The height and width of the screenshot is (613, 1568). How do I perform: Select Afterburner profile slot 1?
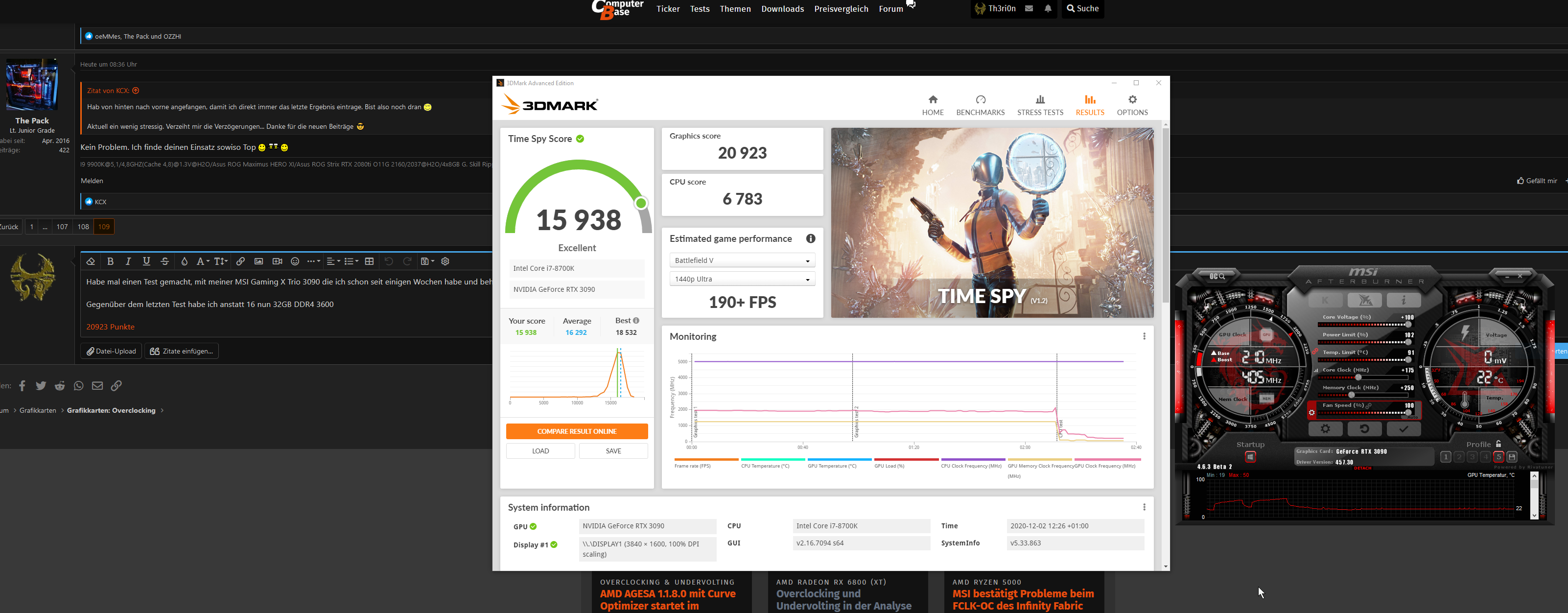point(1446,457)
